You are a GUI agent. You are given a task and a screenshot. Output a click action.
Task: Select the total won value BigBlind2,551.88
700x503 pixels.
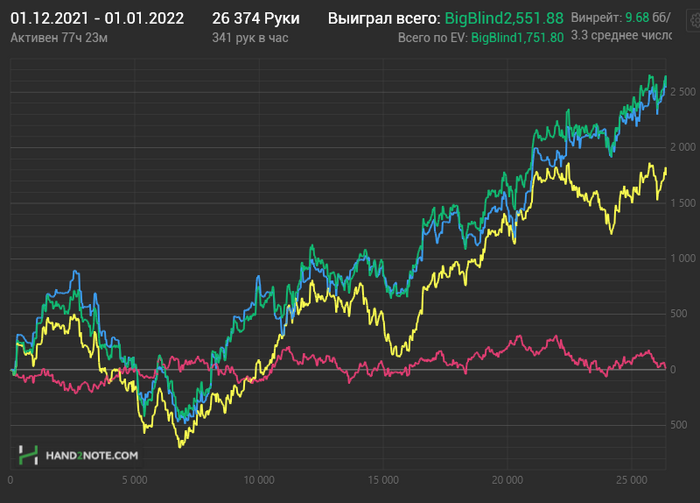[504, 18]
